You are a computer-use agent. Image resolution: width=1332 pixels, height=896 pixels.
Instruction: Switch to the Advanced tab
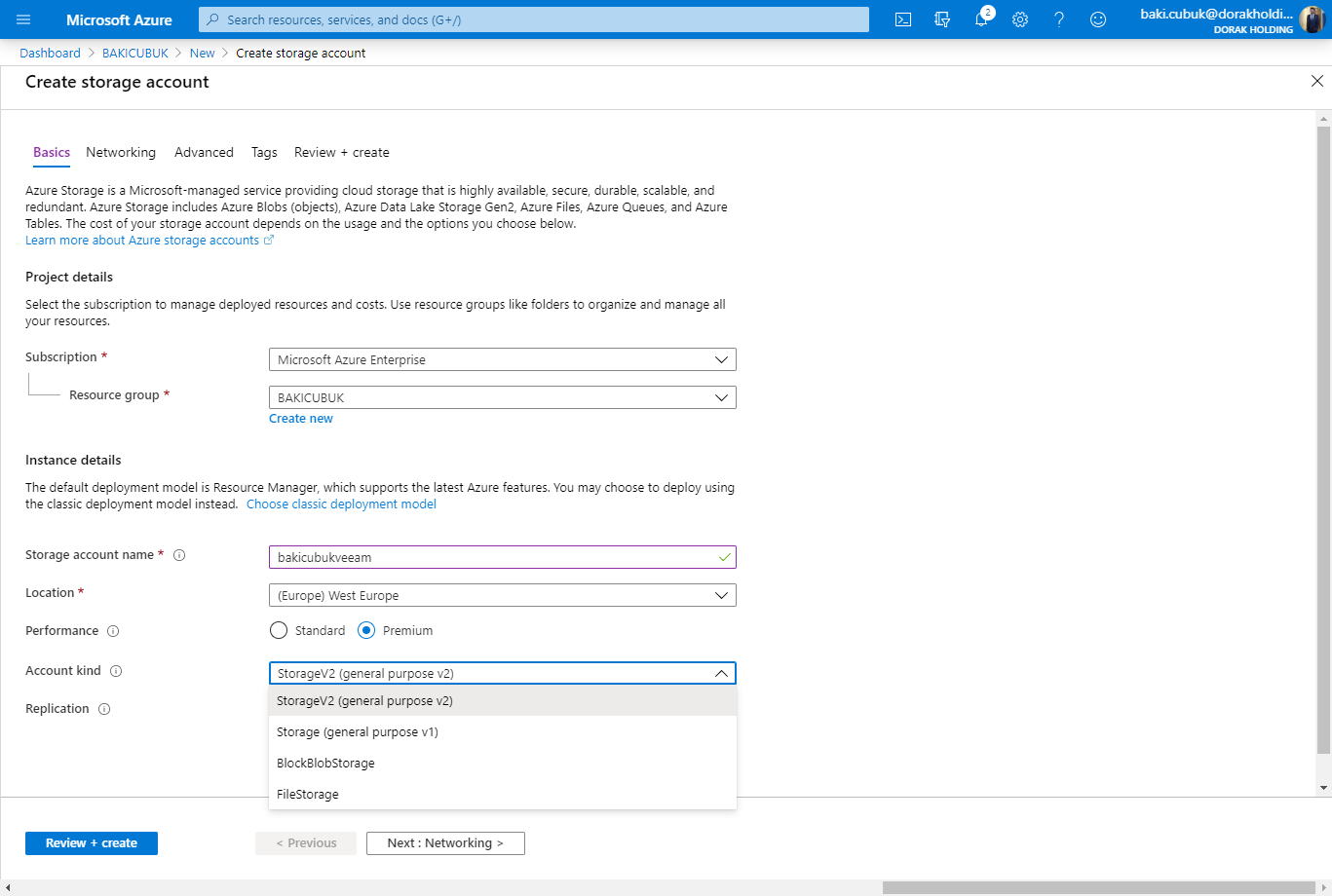[204, 152]
